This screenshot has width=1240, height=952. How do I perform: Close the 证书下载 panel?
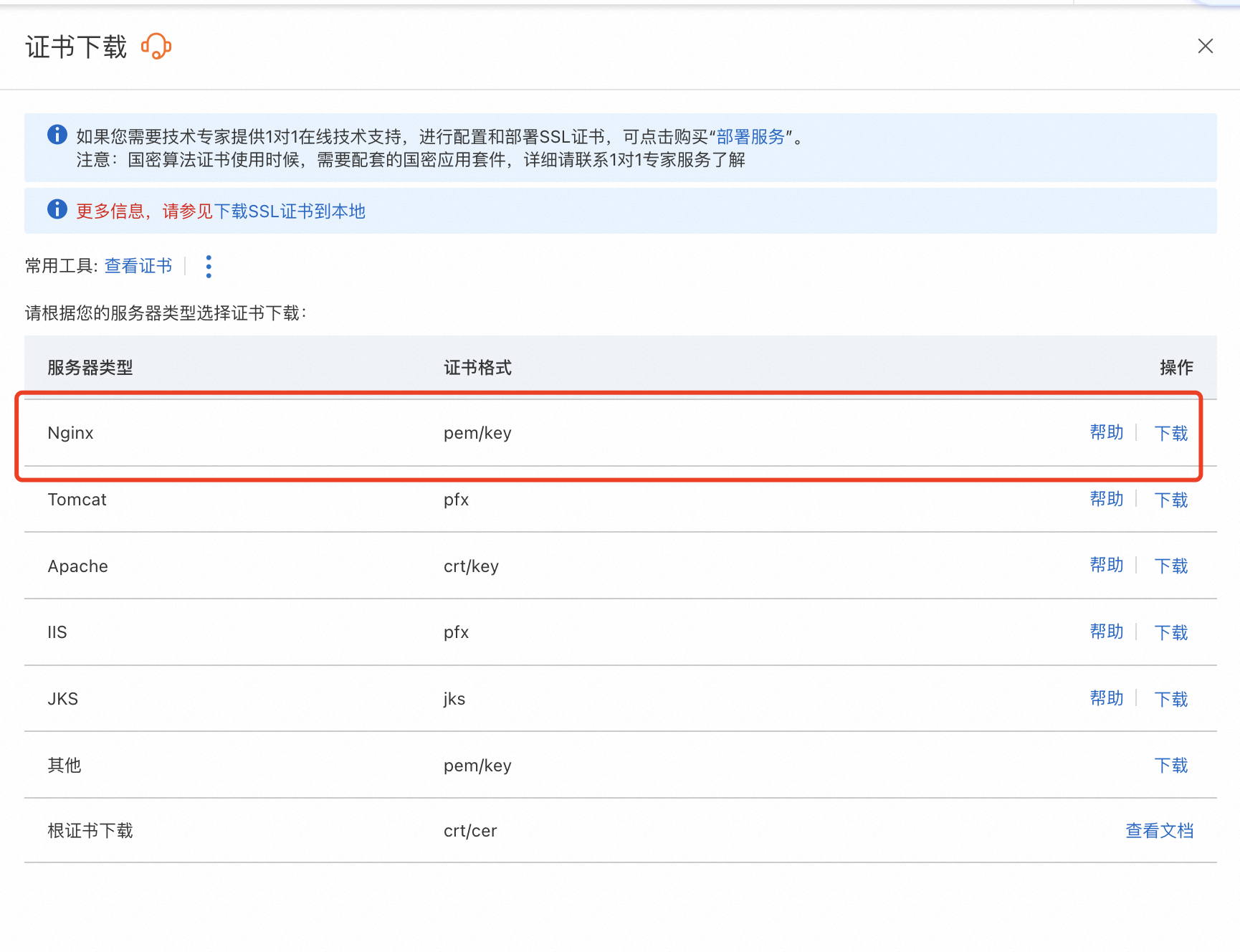click(x=1206, y=46)
